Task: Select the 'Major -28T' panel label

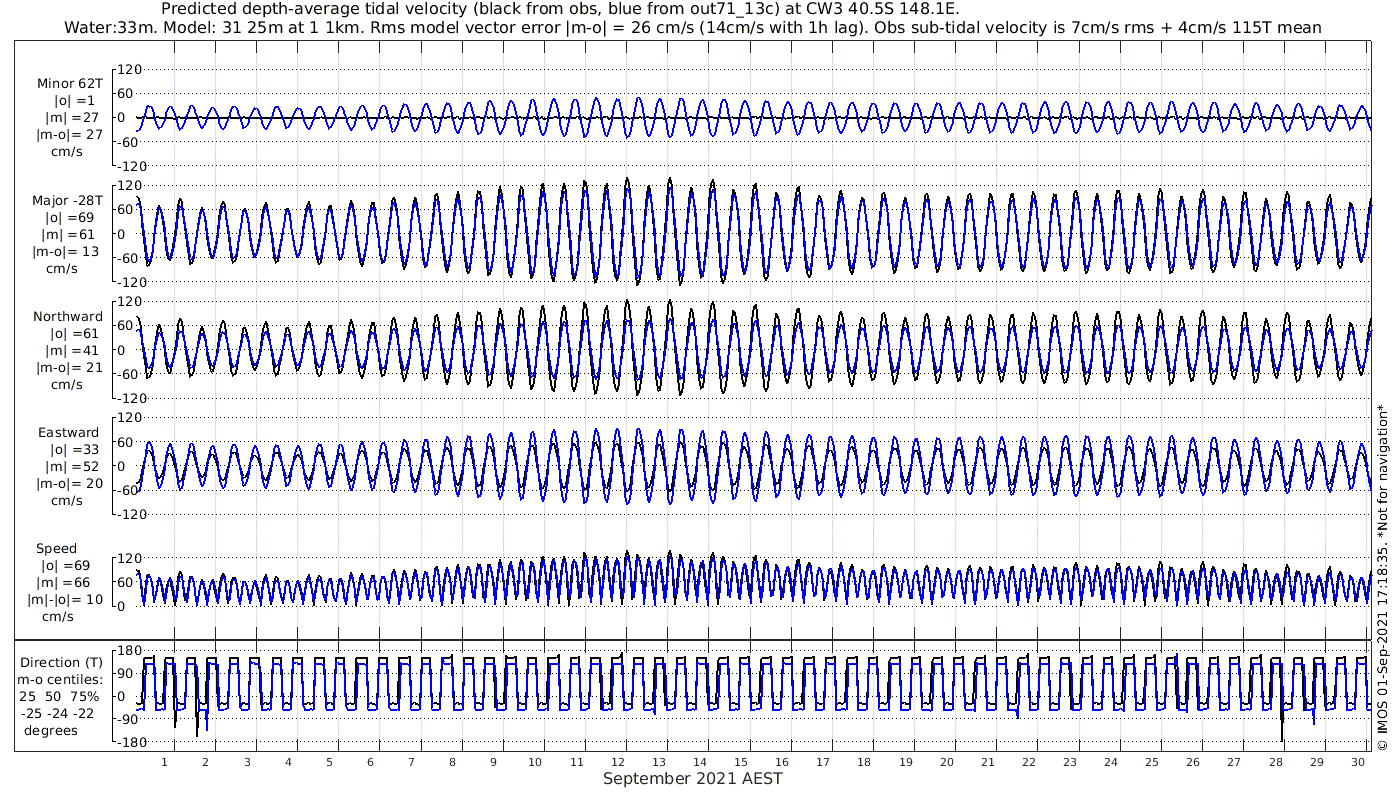Action: [x=67, y=200]
